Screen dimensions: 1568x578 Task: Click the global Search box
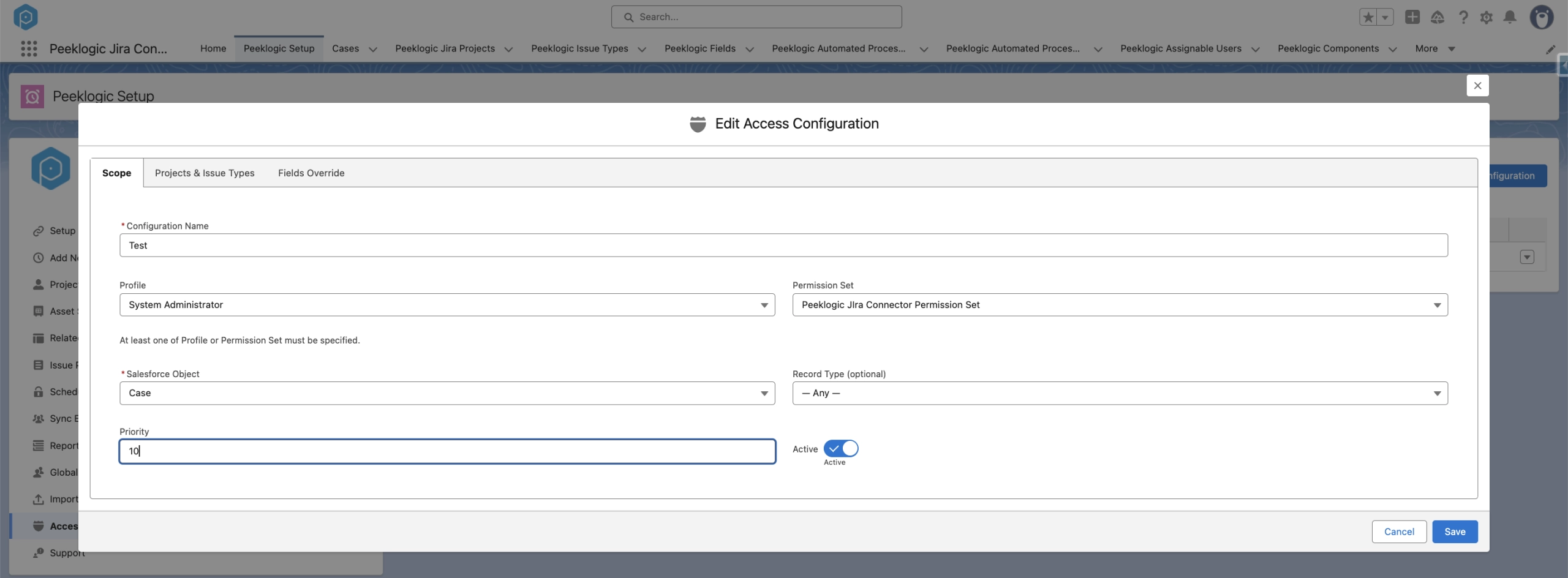pyautogui.click(x=756, y=17)
